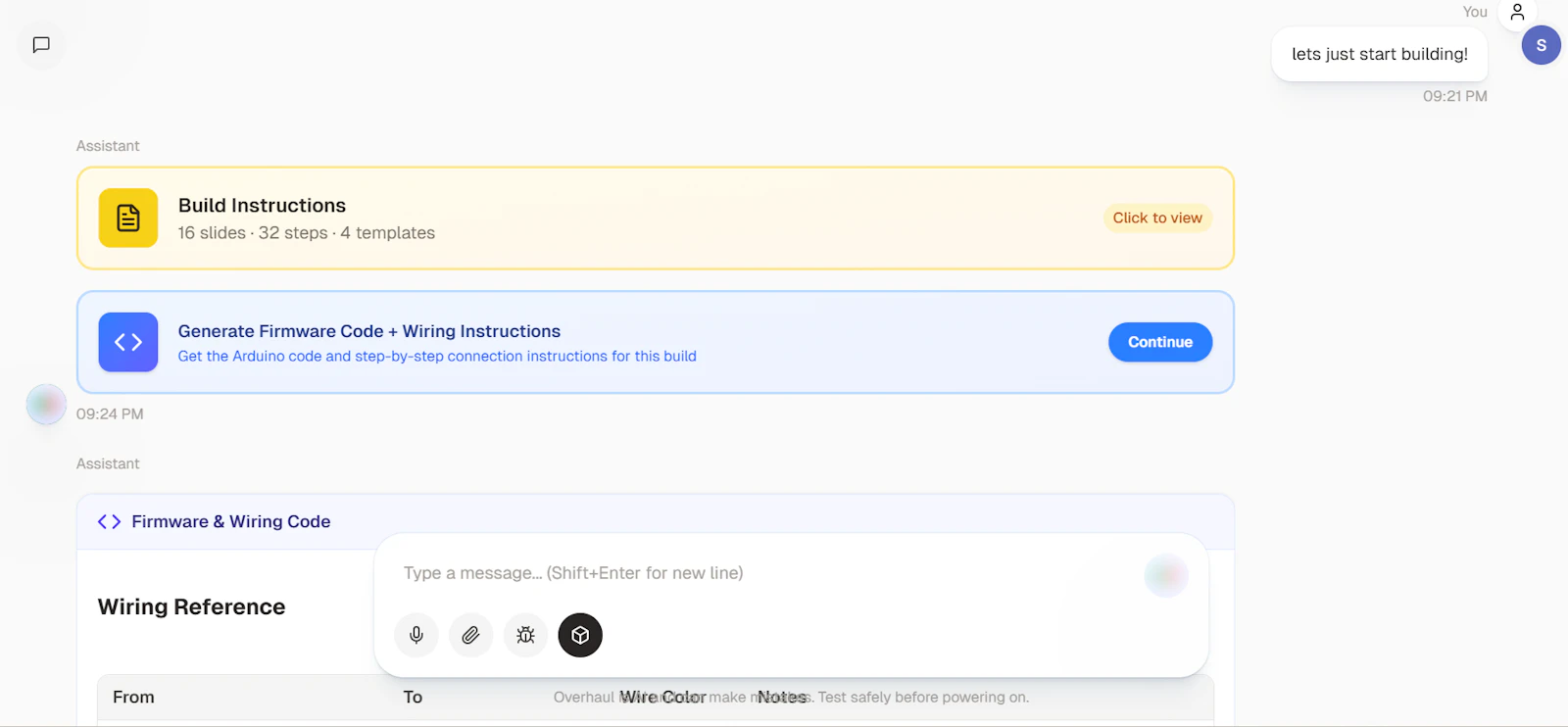The width and height of the screenshot is (1568, 727).
Task: Click the purple 'S' avatar
Action: pyautogui.click(x=1541, y=45)
